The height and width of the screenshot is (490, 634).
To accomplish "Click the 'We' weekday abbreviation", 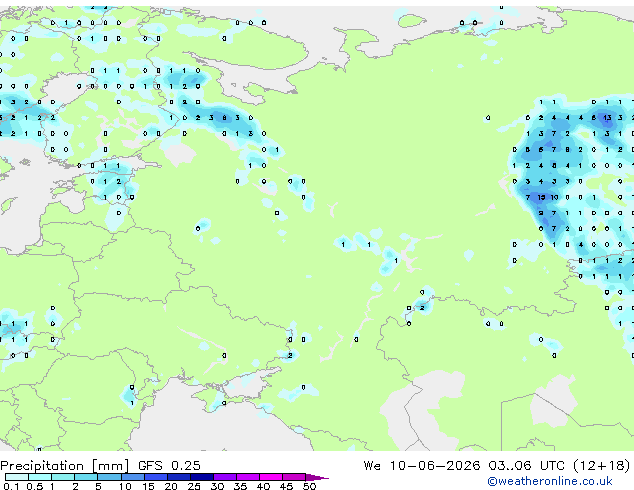I will [x=372, y=466].
